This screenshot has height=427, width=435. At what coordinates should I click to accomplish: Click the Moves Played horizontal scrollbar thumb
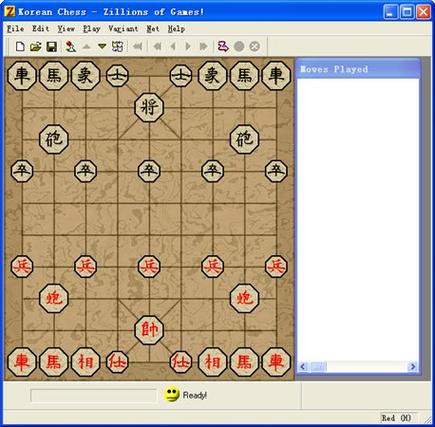pyautogui.click(x=318, y=367)
